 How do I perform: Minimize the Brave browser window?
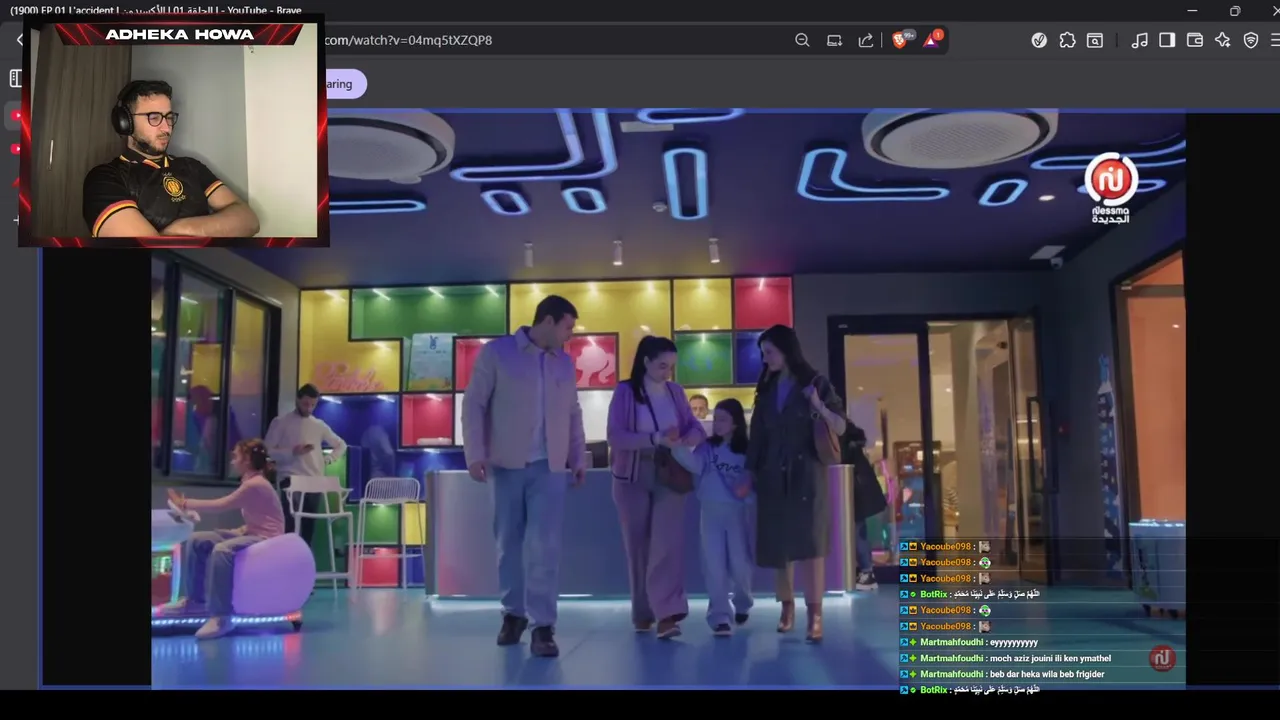(x=1192, y=11)
